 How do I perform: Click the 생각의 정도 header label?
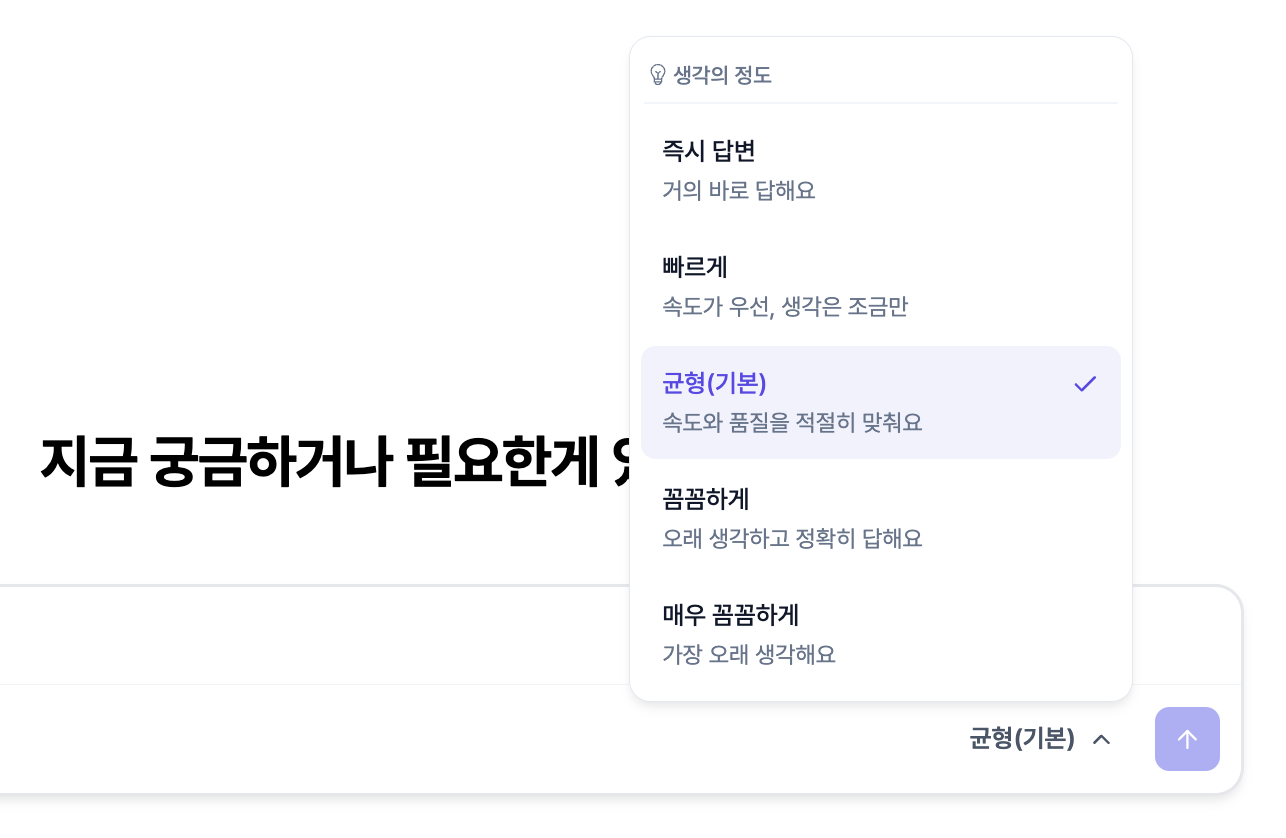point(722,75)
